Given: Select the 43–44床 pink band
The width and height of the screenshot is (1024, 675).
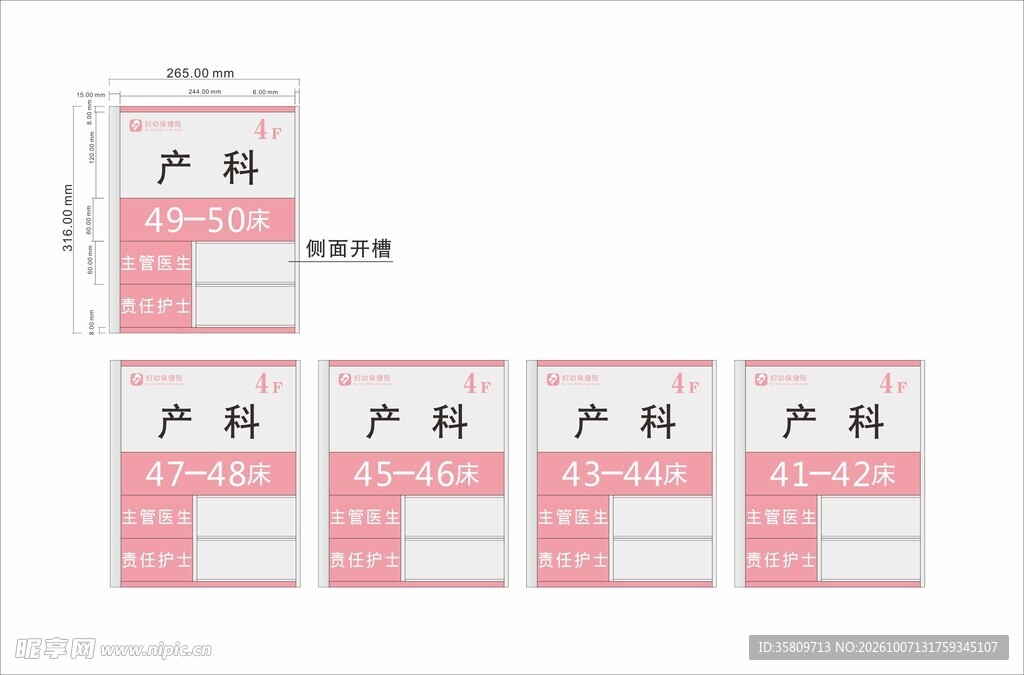Looking at the screenshot, I should click(625, 474).
